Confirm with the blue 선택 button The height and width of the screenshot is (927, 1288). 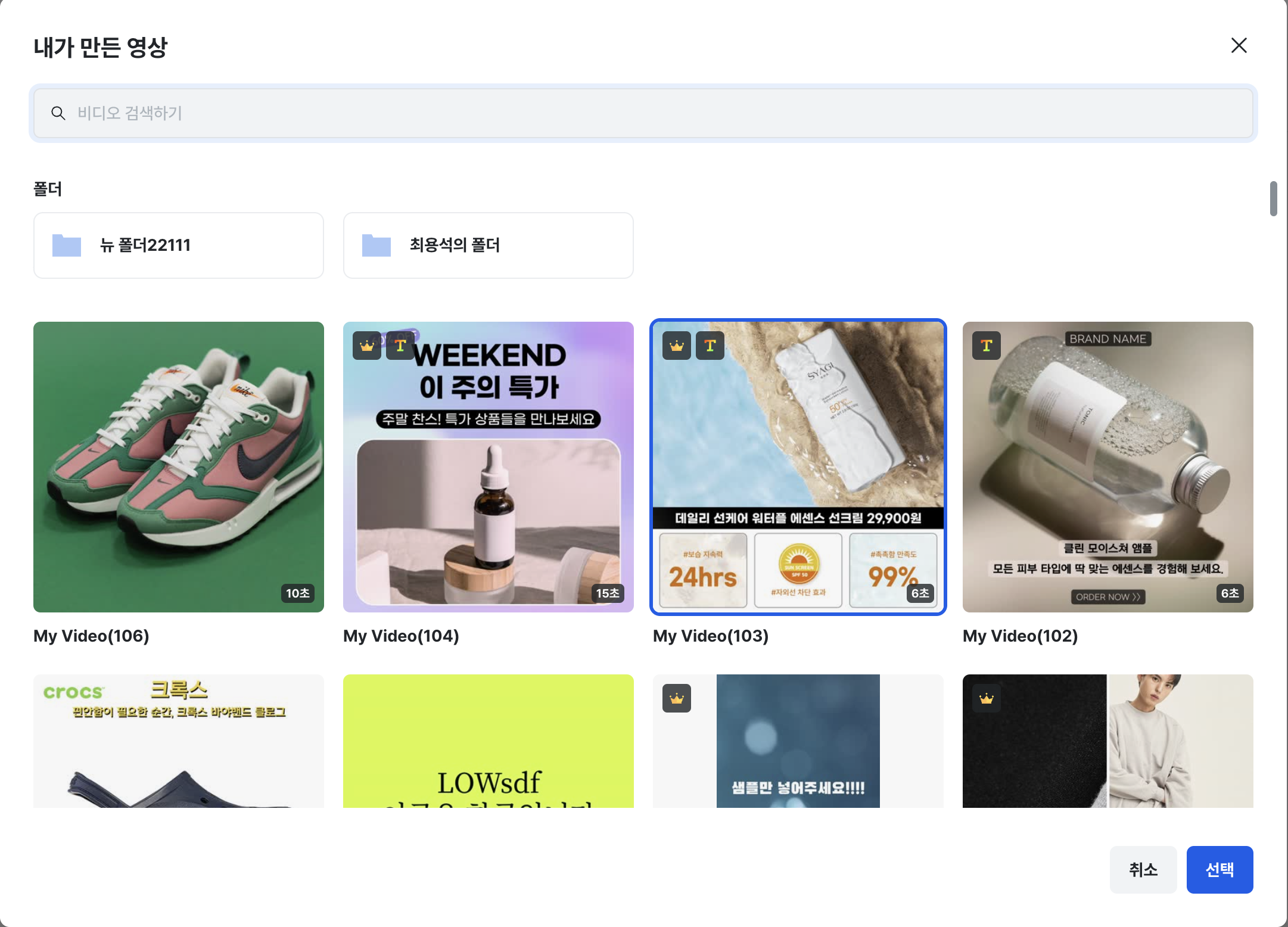[1220, 870]
